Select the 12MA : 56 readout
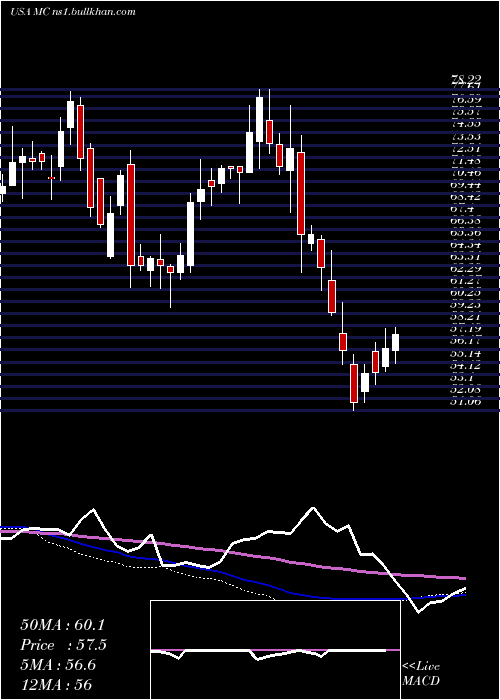The image size is (500, 700). 56,685
